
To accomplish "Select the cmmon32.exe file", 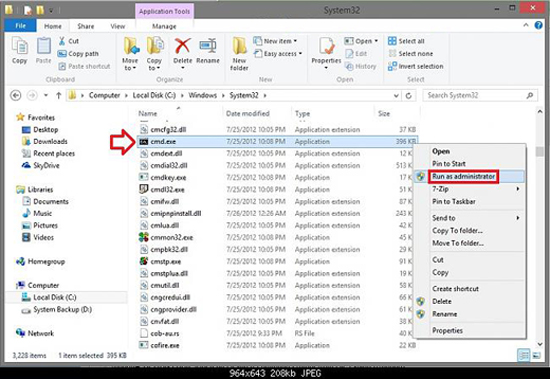I will tap(172, 238).
